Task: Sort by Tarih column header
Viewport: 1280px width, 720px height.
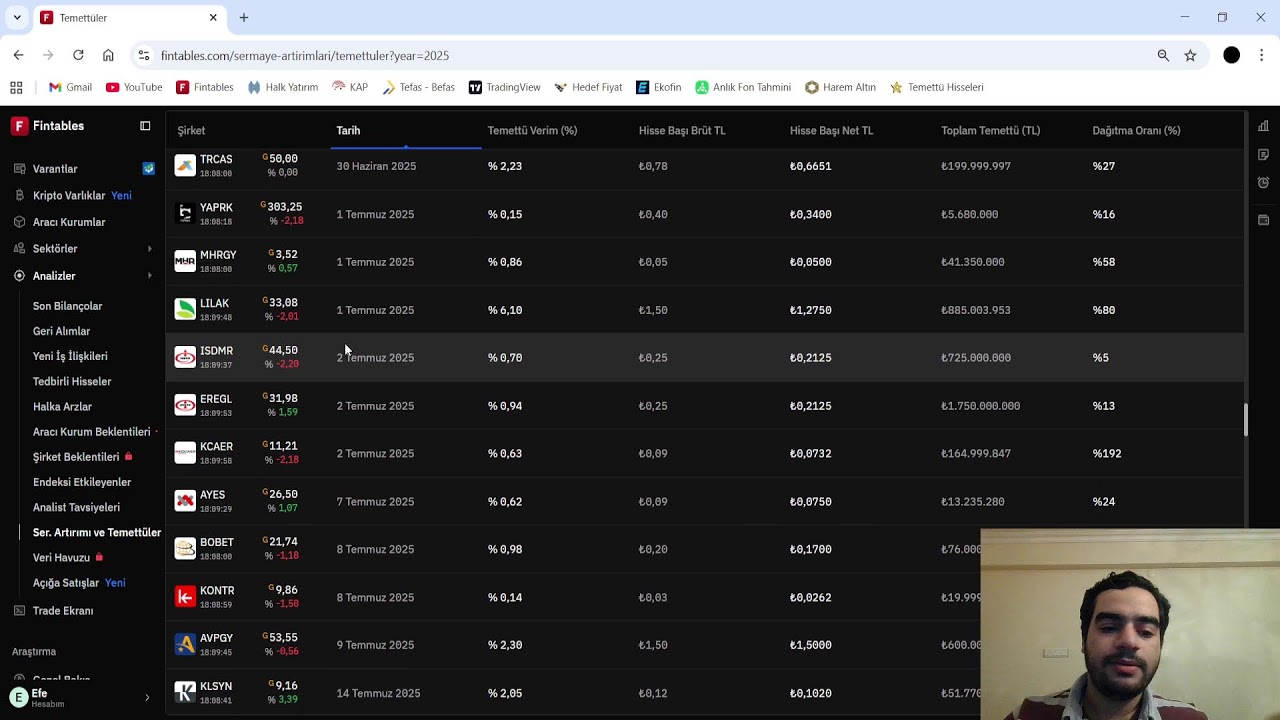Action: [x=348, y=130]
